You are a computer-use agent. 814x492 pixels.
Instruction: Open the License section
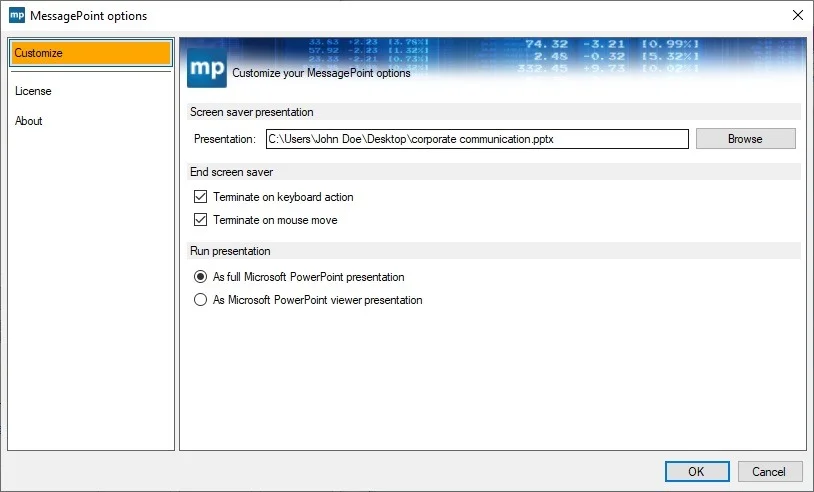(x=33, y=91)
